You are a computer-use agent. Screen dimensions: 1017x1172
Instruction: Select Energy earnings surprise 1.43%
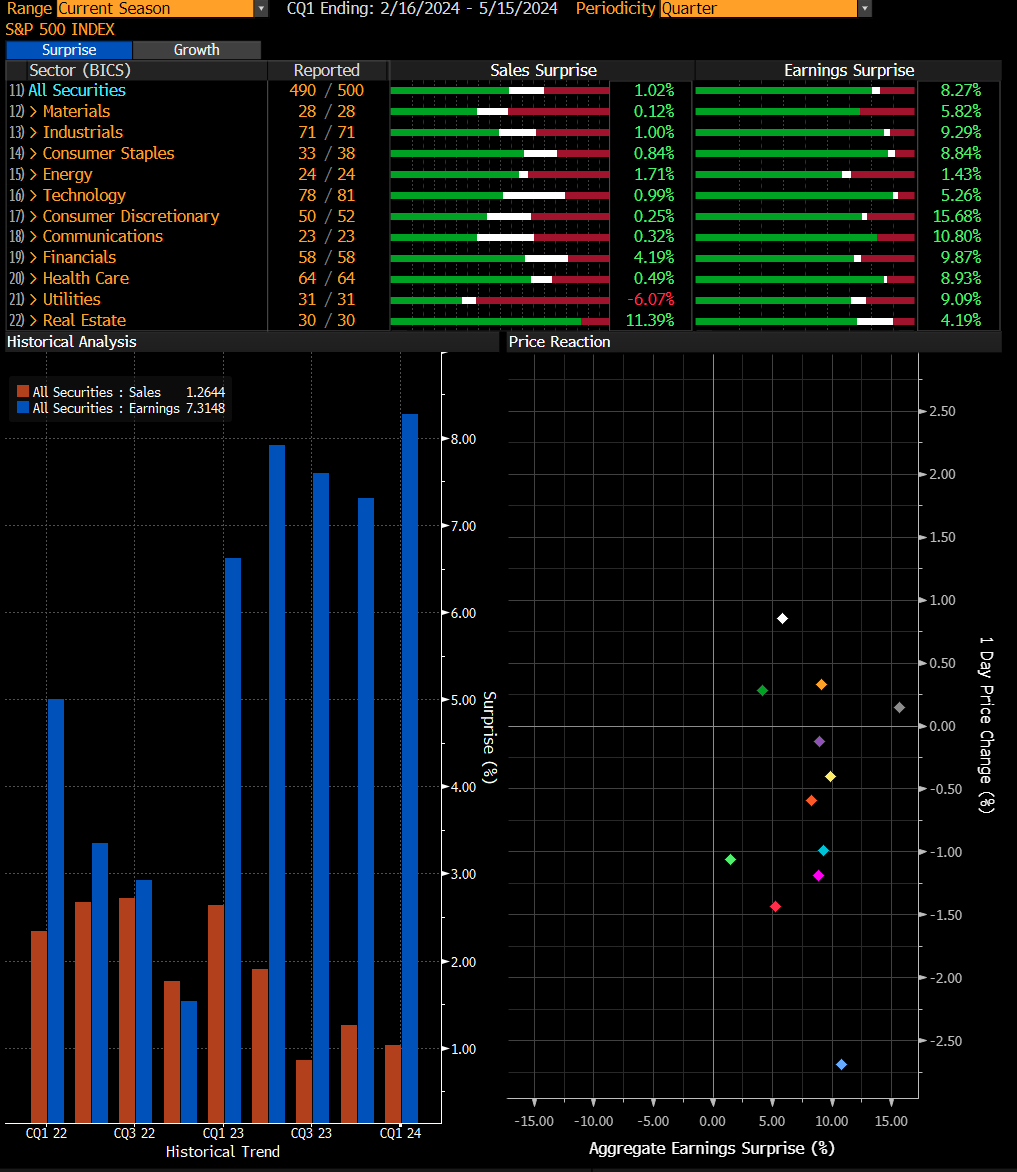coord(961,174)
